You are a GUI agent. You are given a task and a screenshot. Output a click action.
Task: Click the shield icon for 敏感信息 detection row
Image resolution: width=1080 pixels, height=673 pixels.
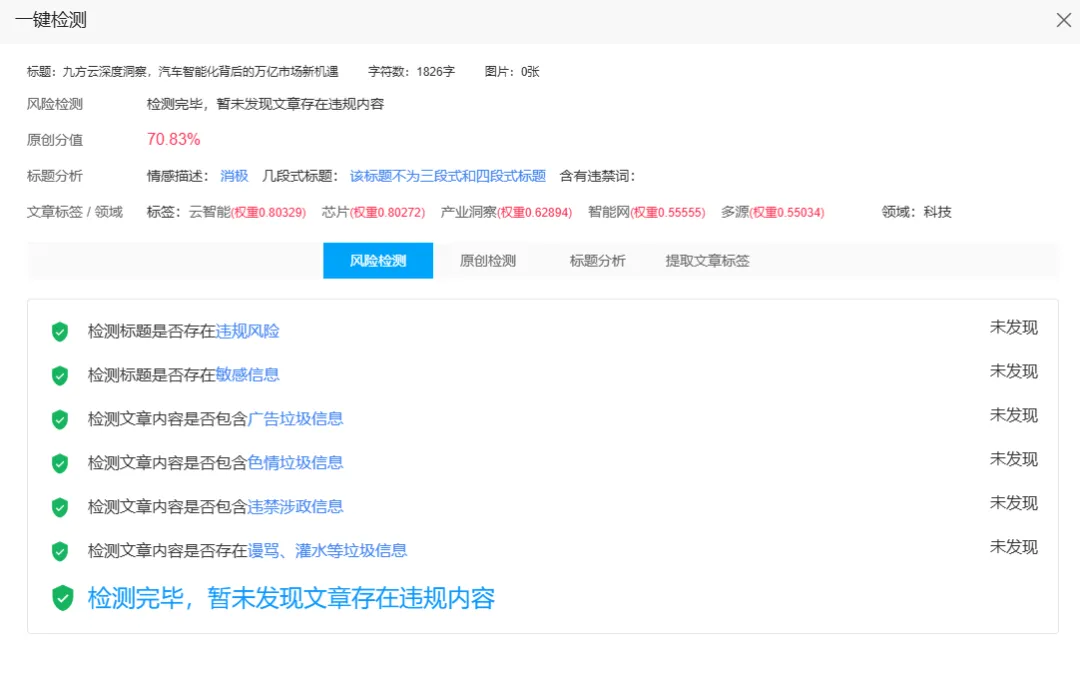click(59, 375)
